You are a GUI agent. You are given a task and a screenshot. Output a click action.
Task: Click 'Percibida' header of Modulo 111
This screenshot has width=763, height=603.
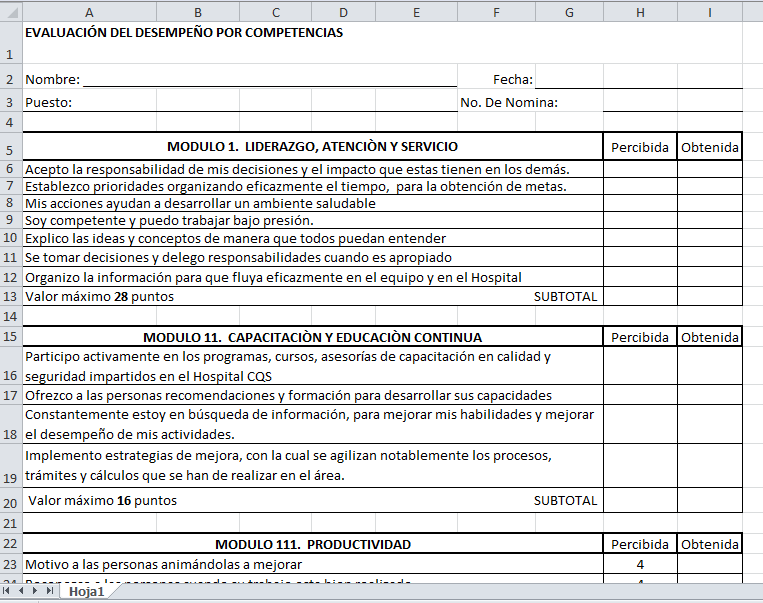point(640,544)
